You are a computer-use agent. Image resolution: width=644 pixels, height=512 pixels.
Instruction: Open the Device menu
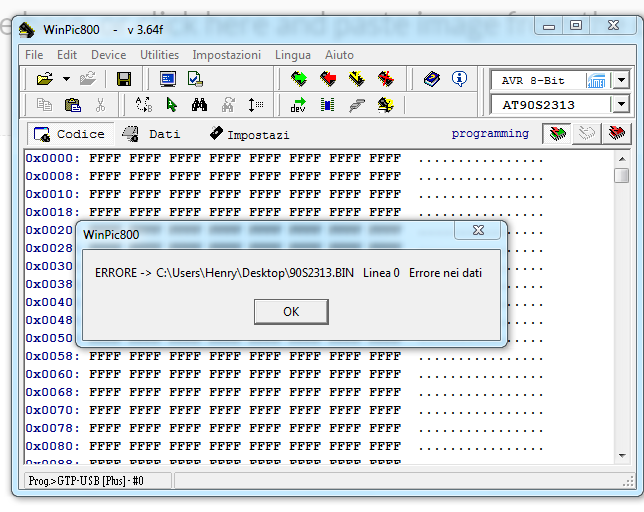point(109,55)
